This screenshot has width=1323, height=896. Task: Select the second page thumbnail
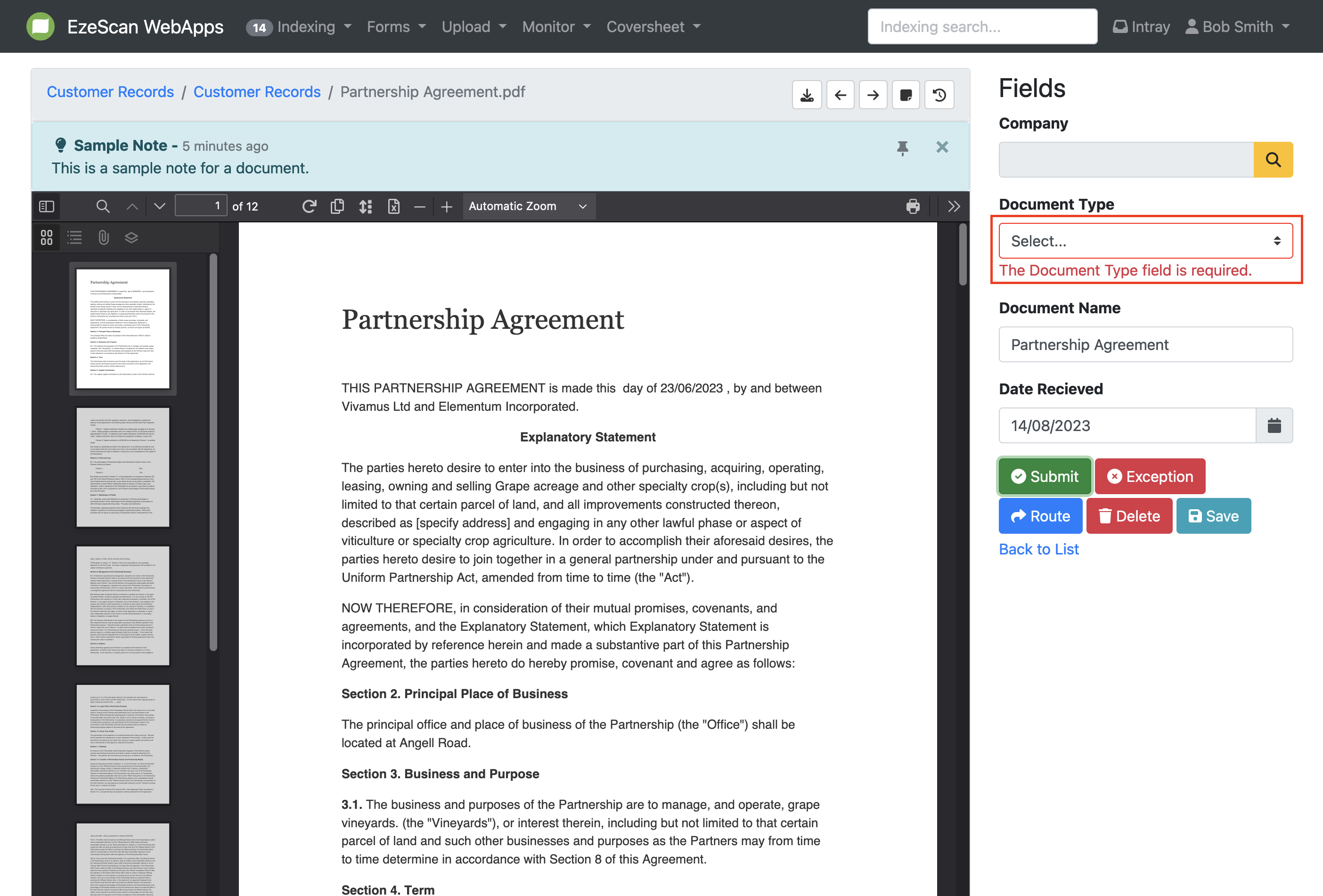[x=123, y=467]
